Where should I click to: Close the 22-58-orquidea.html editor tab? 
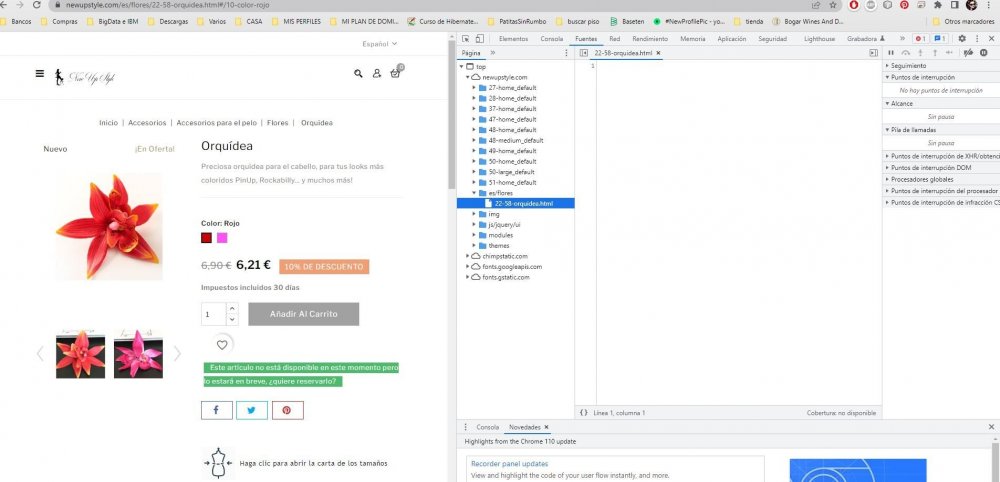click(658, 53)
